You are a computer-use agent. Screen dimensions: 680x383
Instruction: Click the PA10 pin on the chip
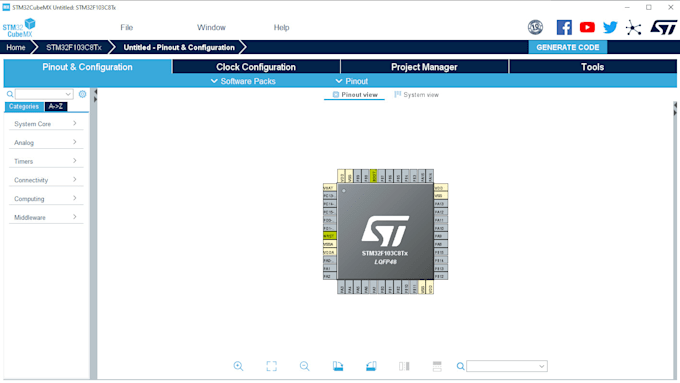(x=441, y=228)
